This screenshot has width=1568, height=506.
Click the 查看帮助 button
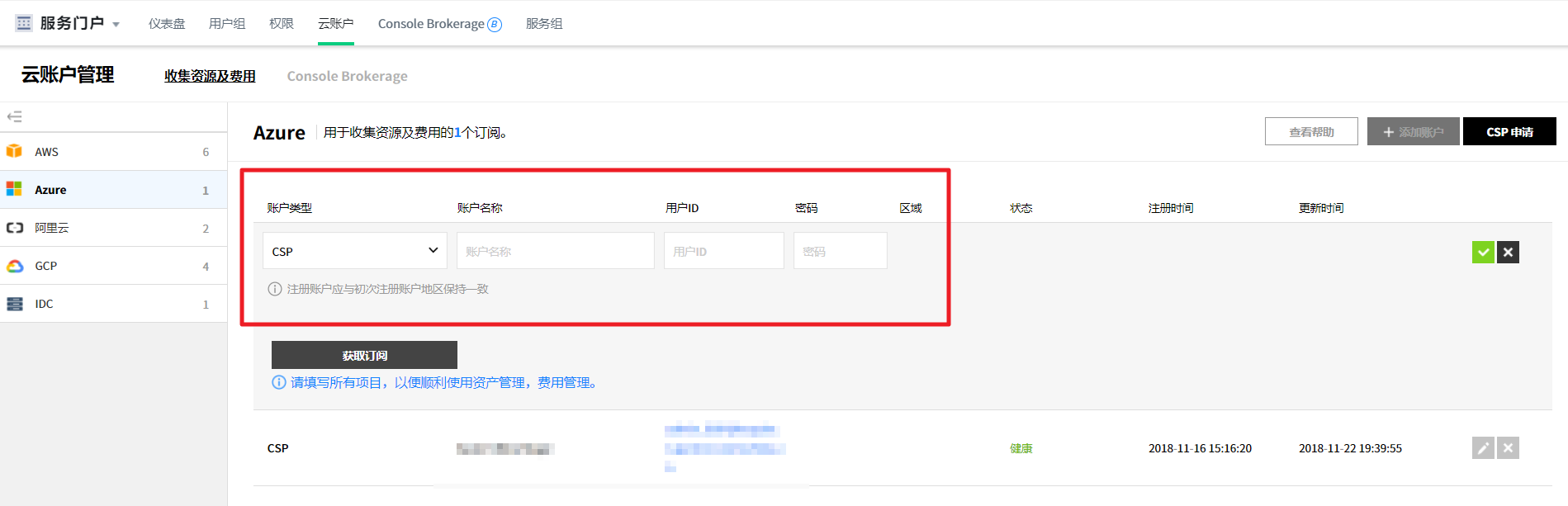1310,132
